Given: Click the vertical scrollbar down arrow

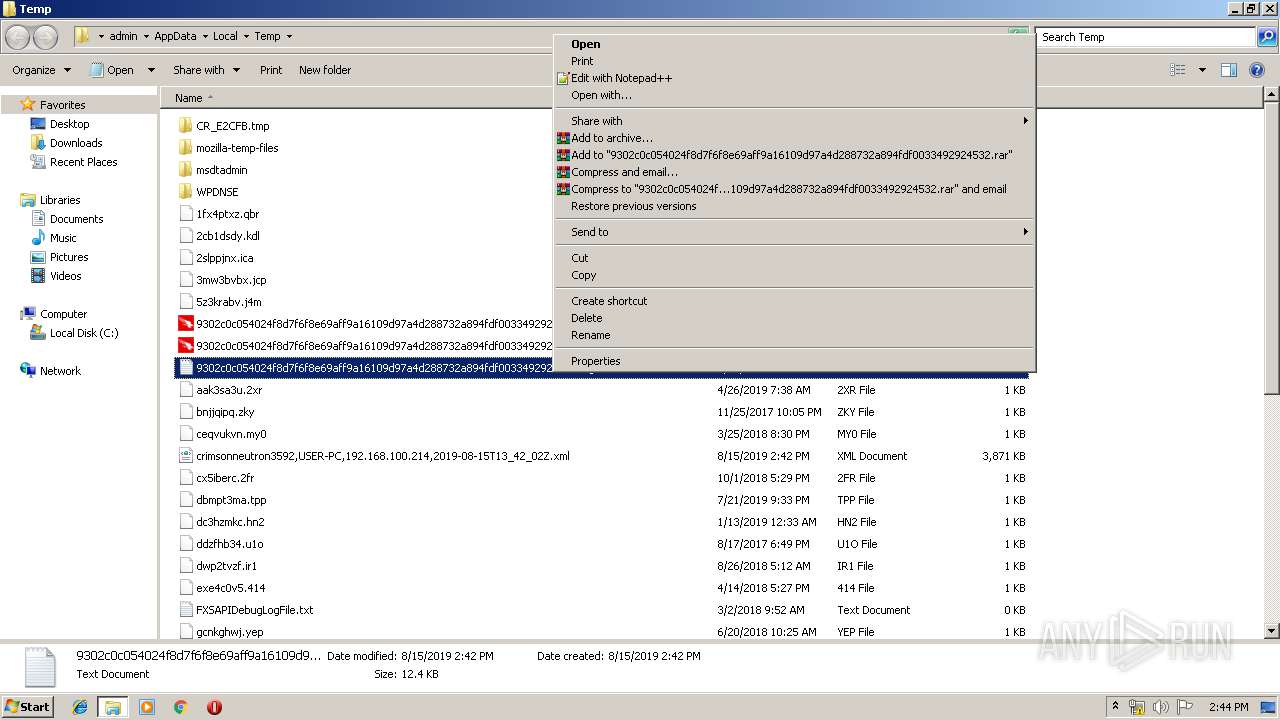Looking at the screenshot, I should [x=1271, y=631].
